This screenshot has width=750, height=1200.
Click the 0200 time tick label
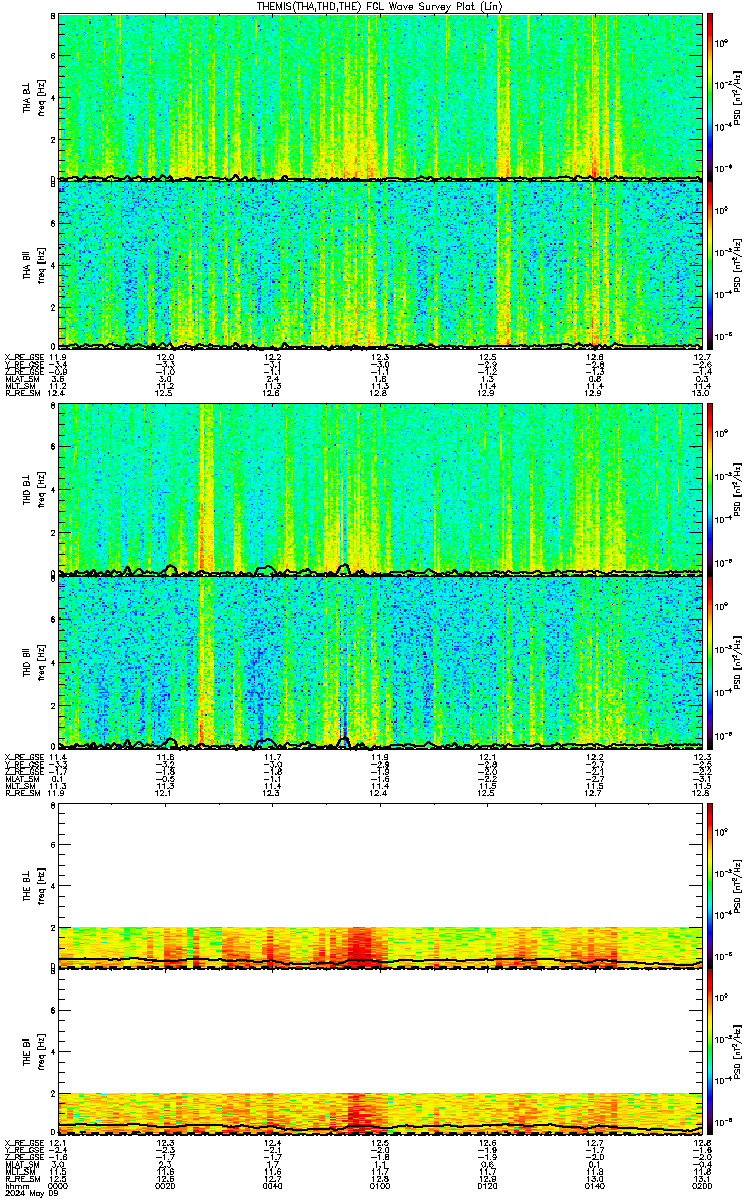coord(701,1185)
